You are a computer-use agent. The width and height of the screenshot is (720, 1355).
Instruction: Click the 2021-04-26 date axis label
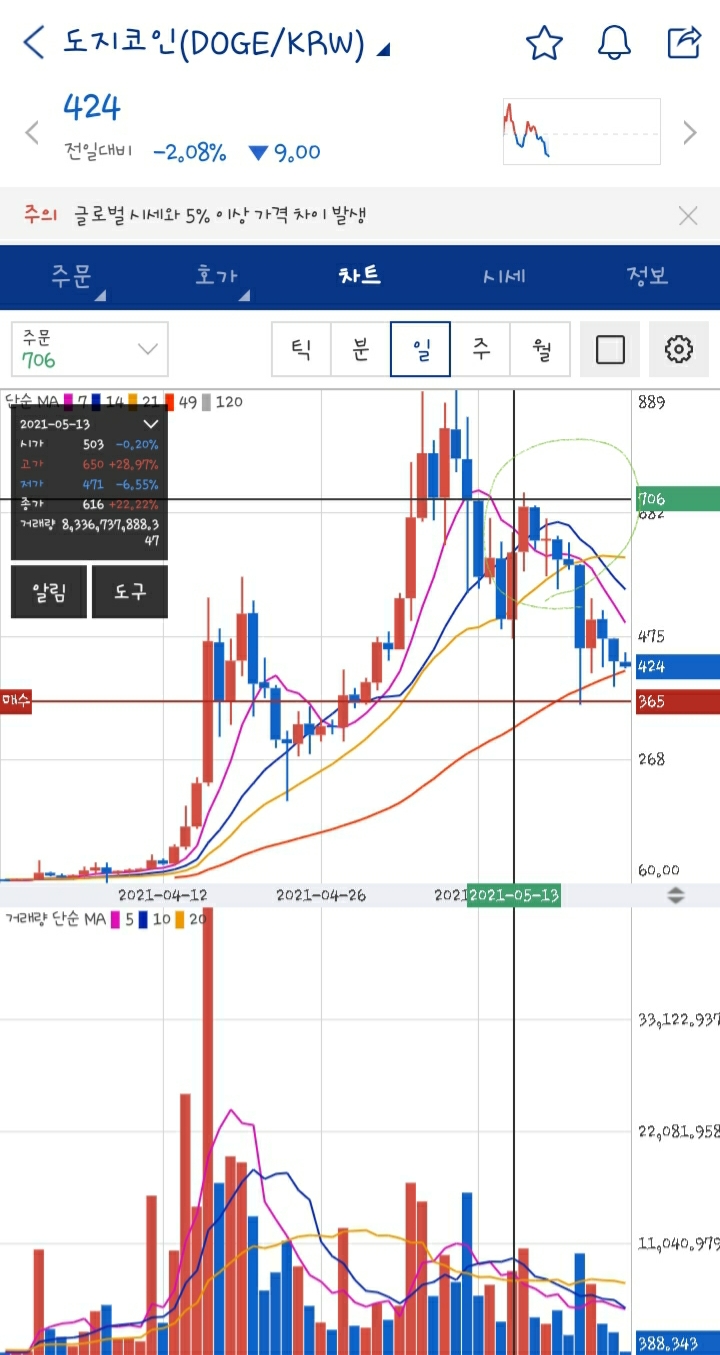[321, 895]
